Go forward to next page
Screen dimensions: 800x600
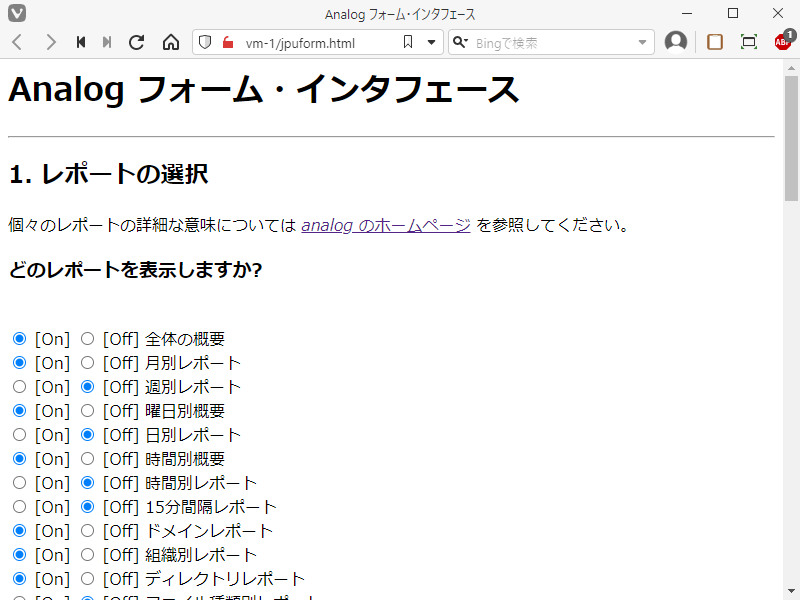coord(51,42)
